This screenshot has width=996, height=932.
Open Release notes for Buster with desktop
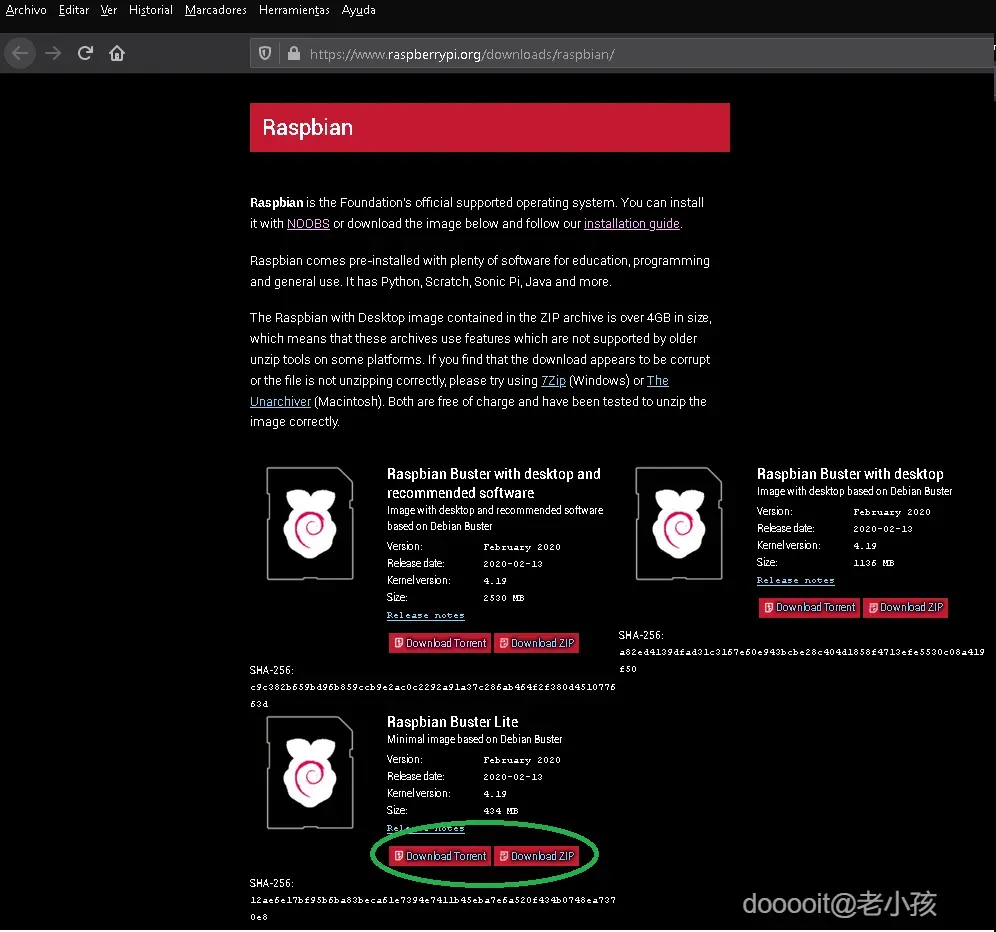coord(795,580)
